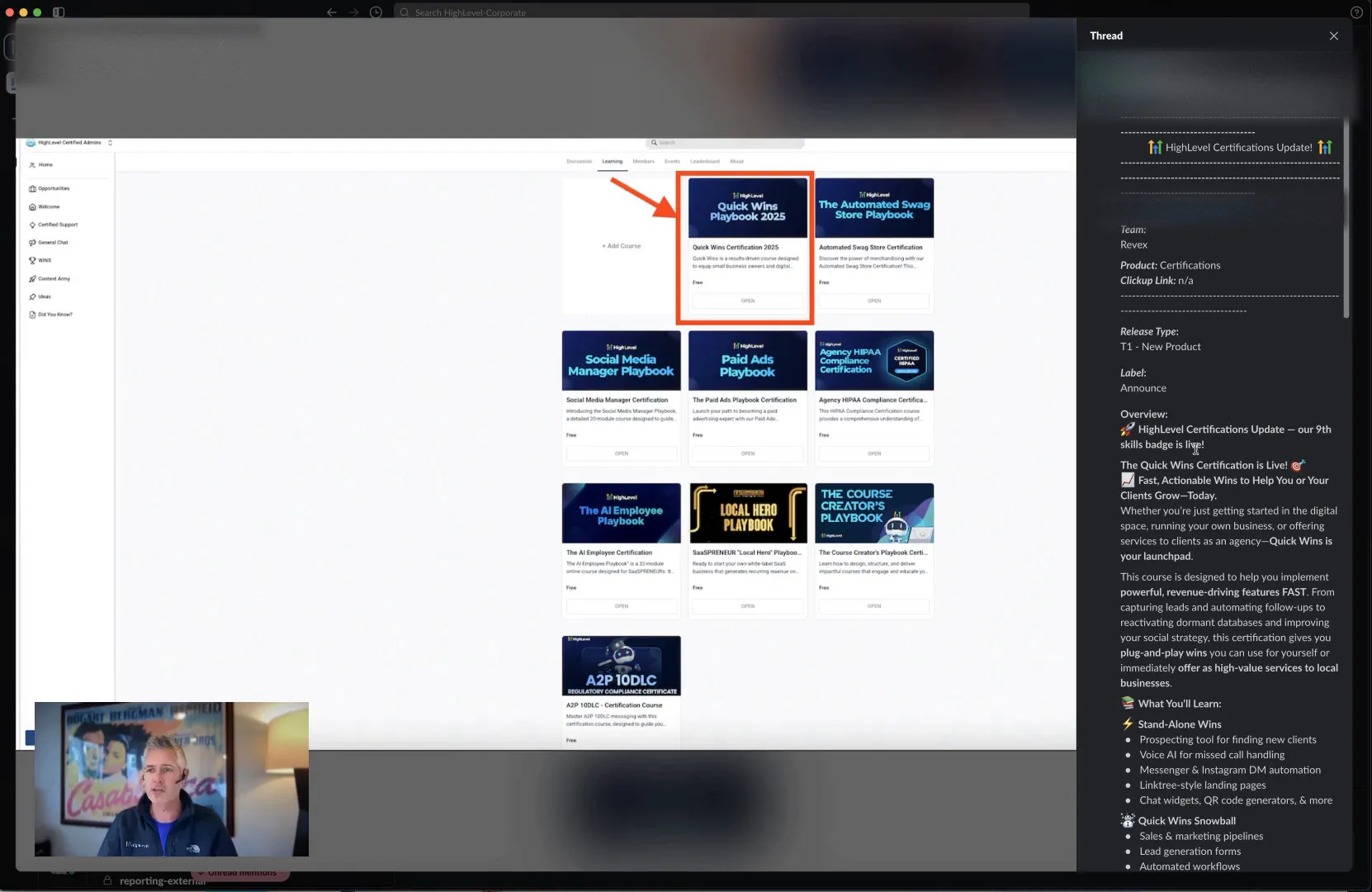This screenshot has height=892, width=1372.
Task: Click the Course Creator's Playbook thumbnail
Action: (874, 514)
